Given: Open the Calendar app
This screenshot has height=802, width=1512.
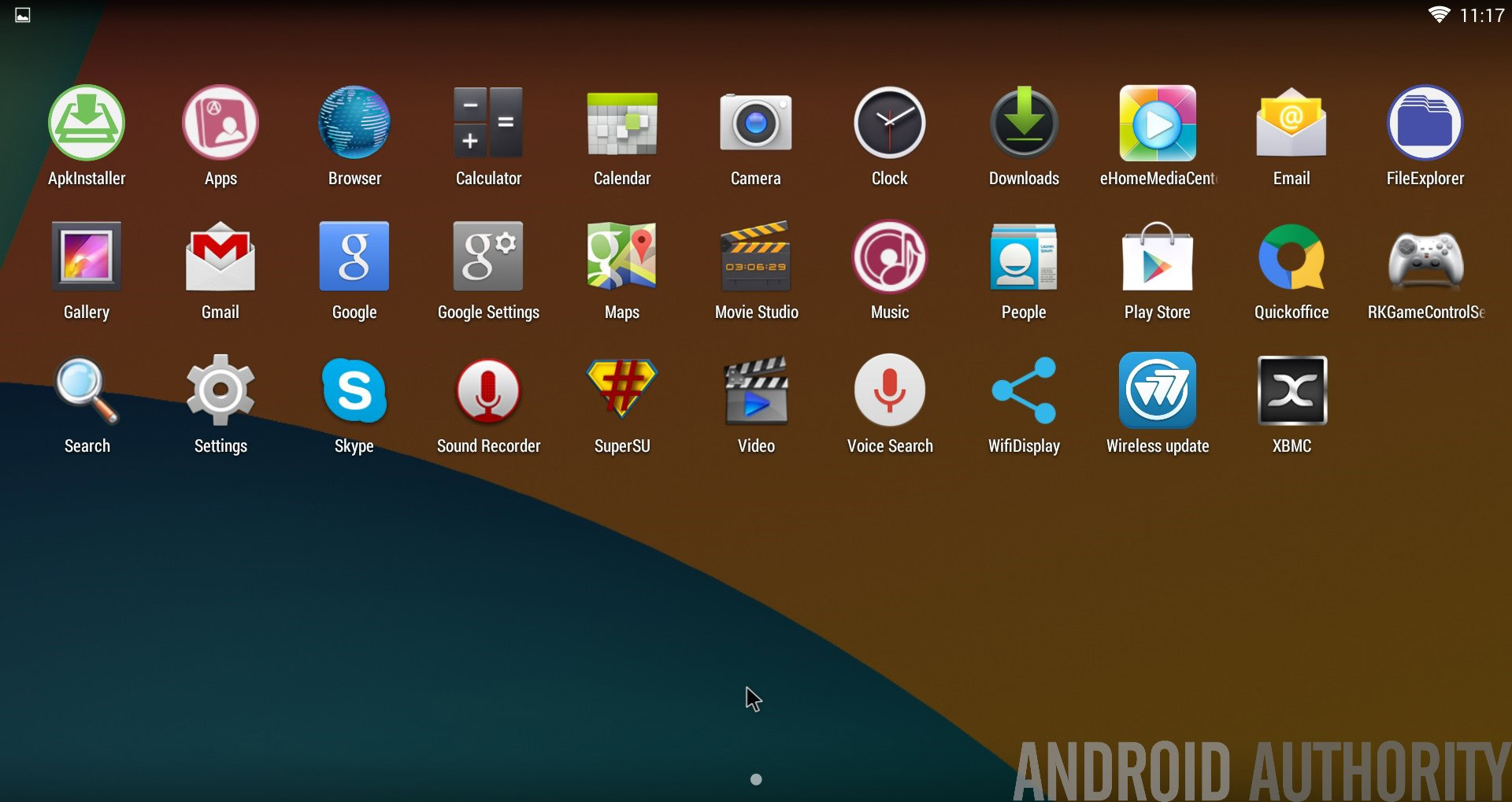Looking at the screenshot, I should 622,123.
